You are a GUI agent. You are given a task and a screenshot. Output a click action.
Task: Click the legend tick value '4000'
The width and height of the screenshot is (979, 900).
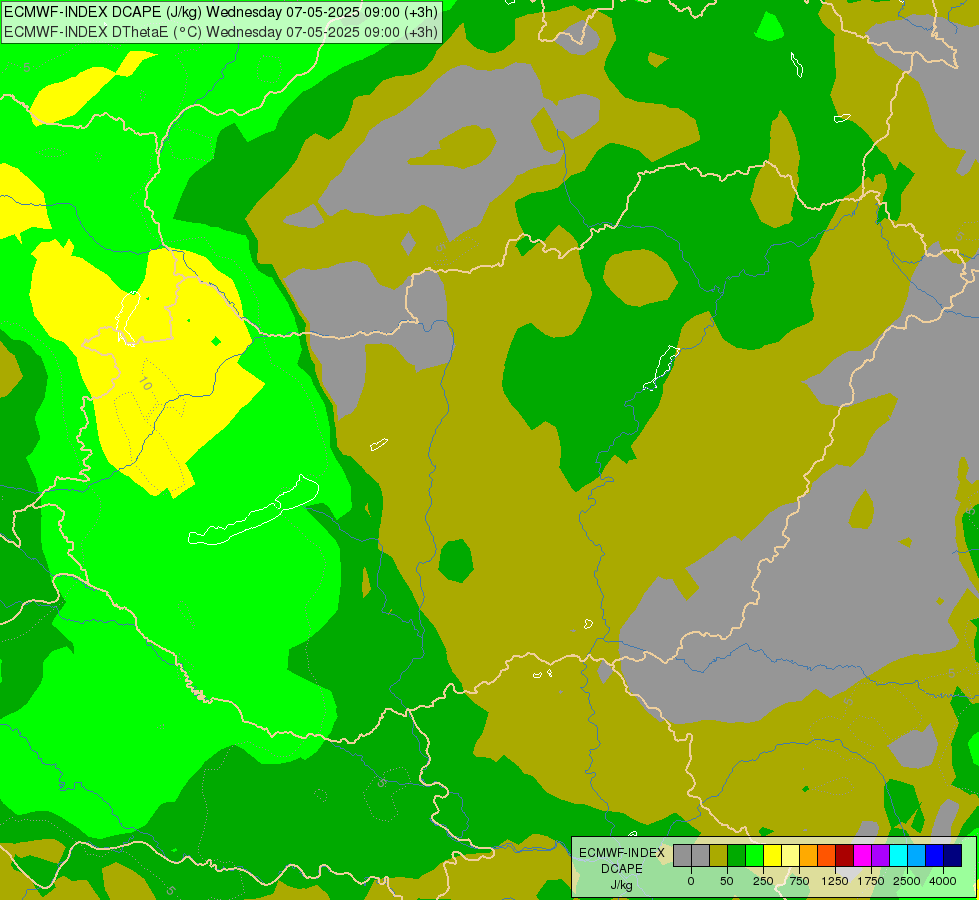(x=943, y=881)
